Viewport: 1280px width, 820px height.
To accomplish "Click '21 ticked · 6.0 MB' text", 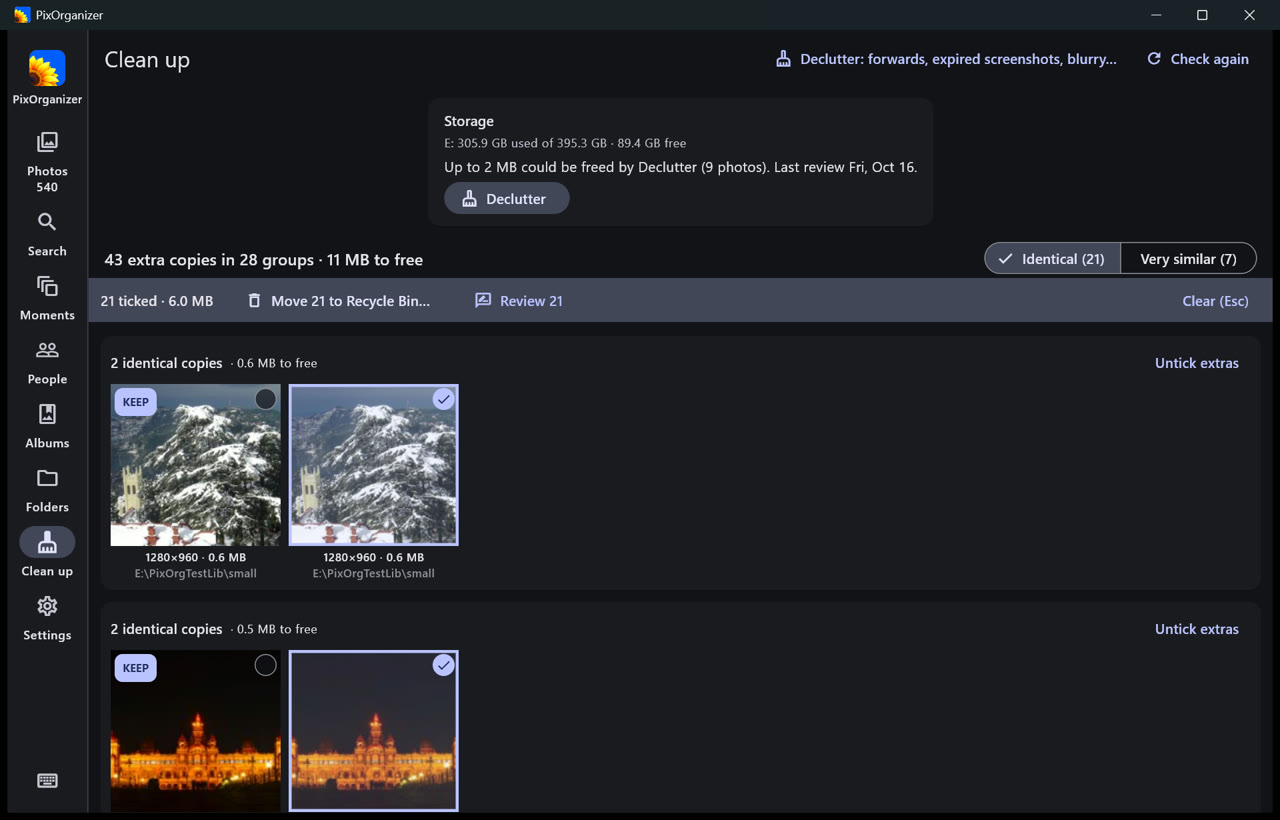I will (157, 301).
